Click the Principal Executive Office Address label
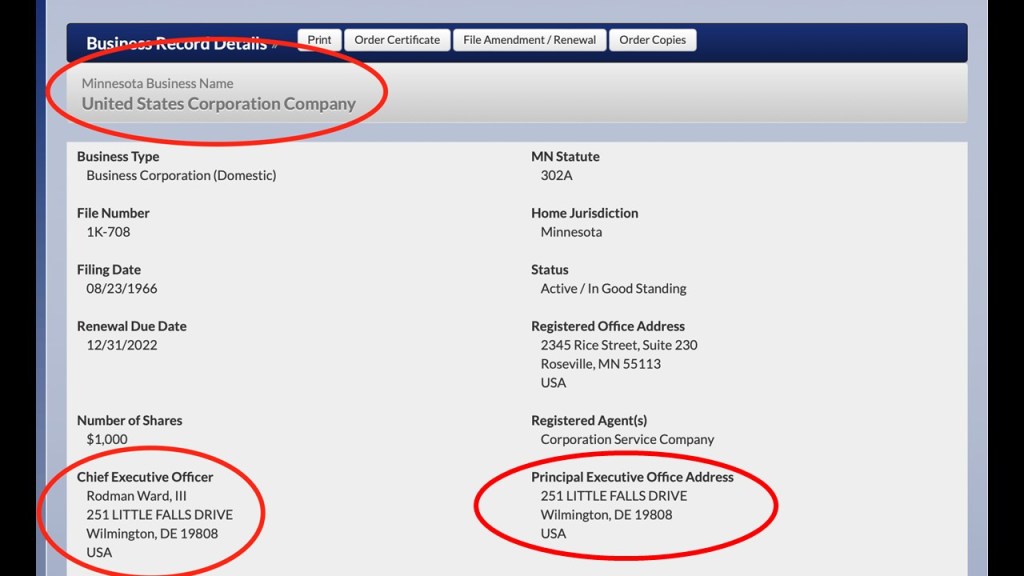 click(x=632, y=477)
